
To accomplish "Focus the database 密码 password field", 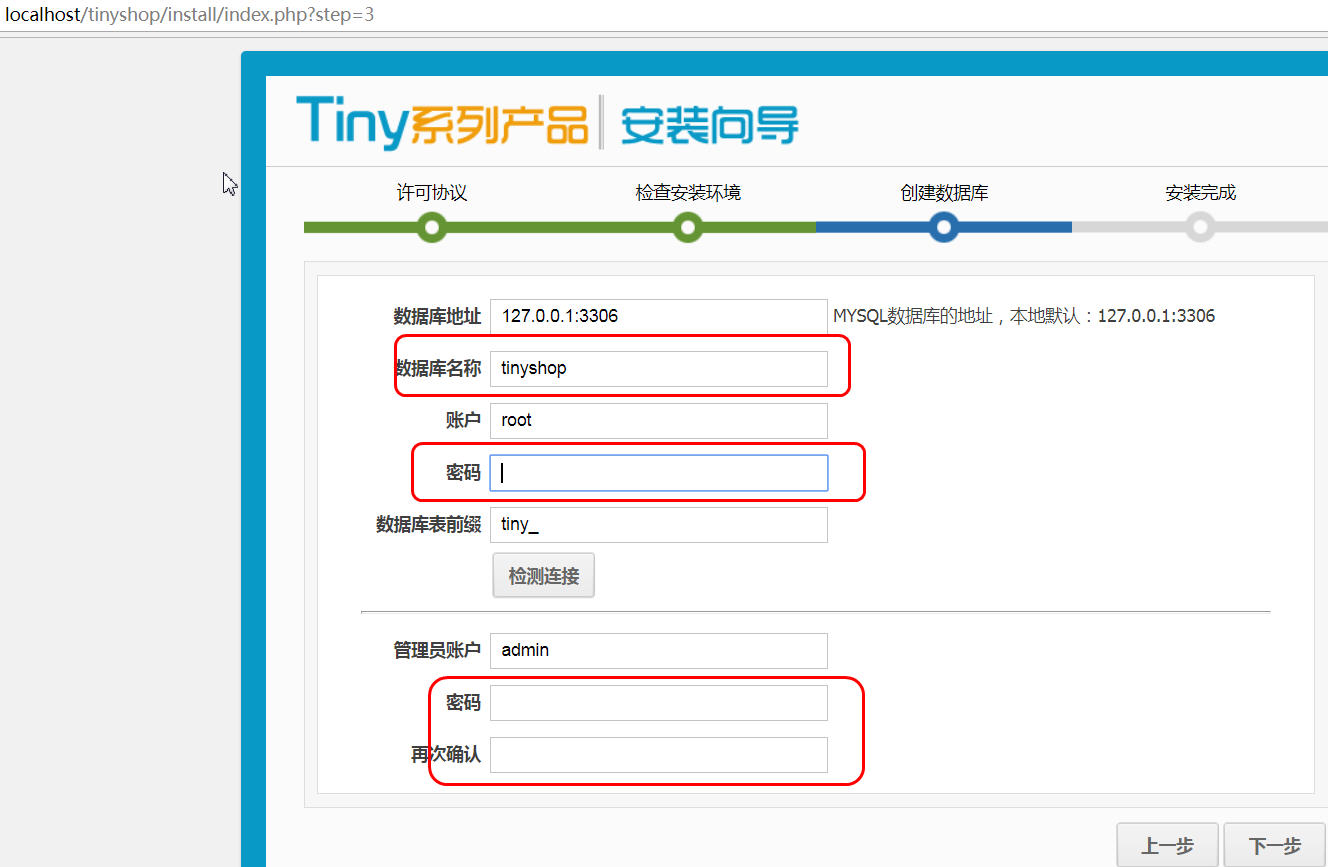I will (x=658, y=472).
